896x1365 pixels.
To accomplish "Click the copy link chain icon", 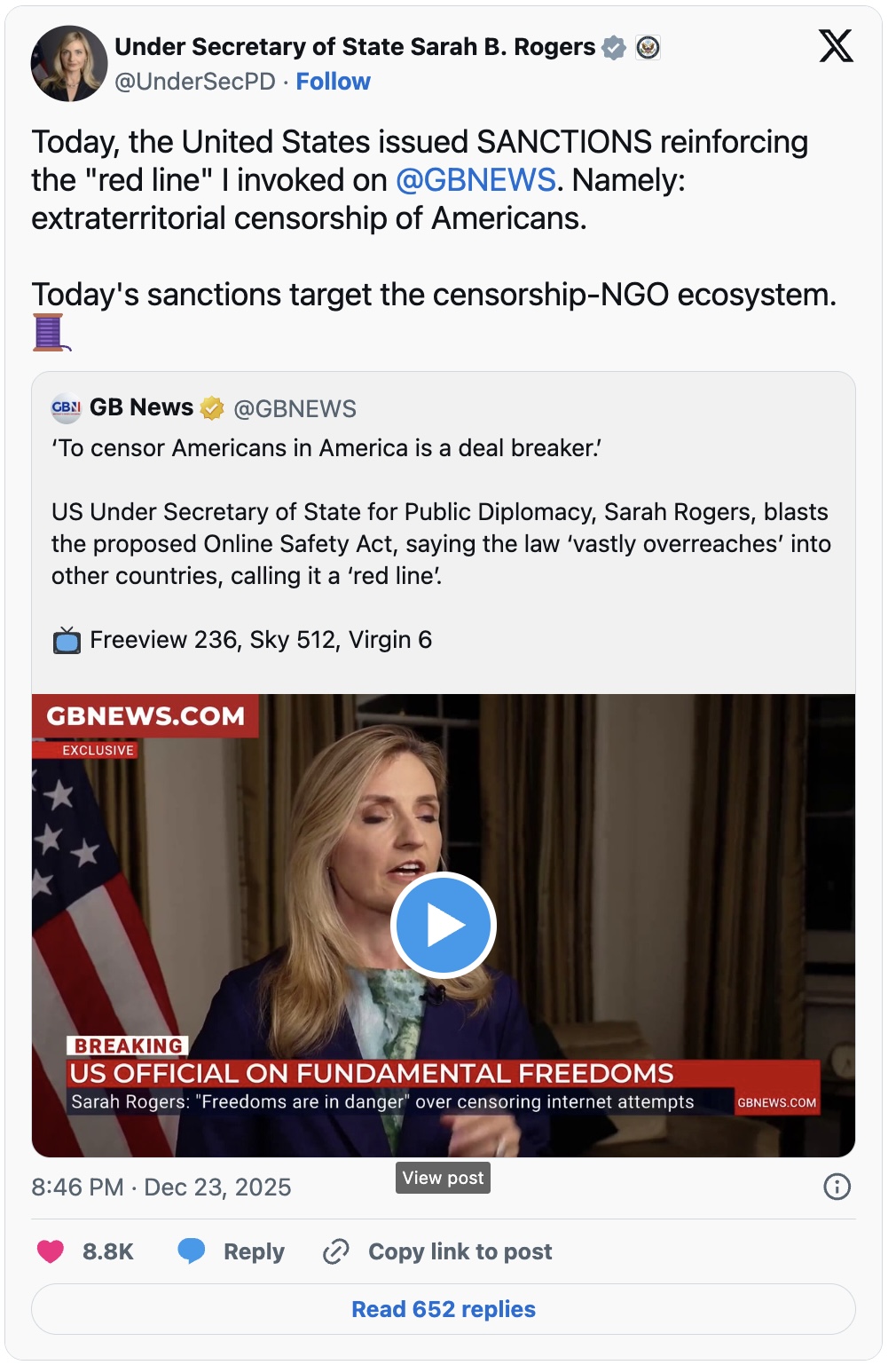I will click(336, 1251).
